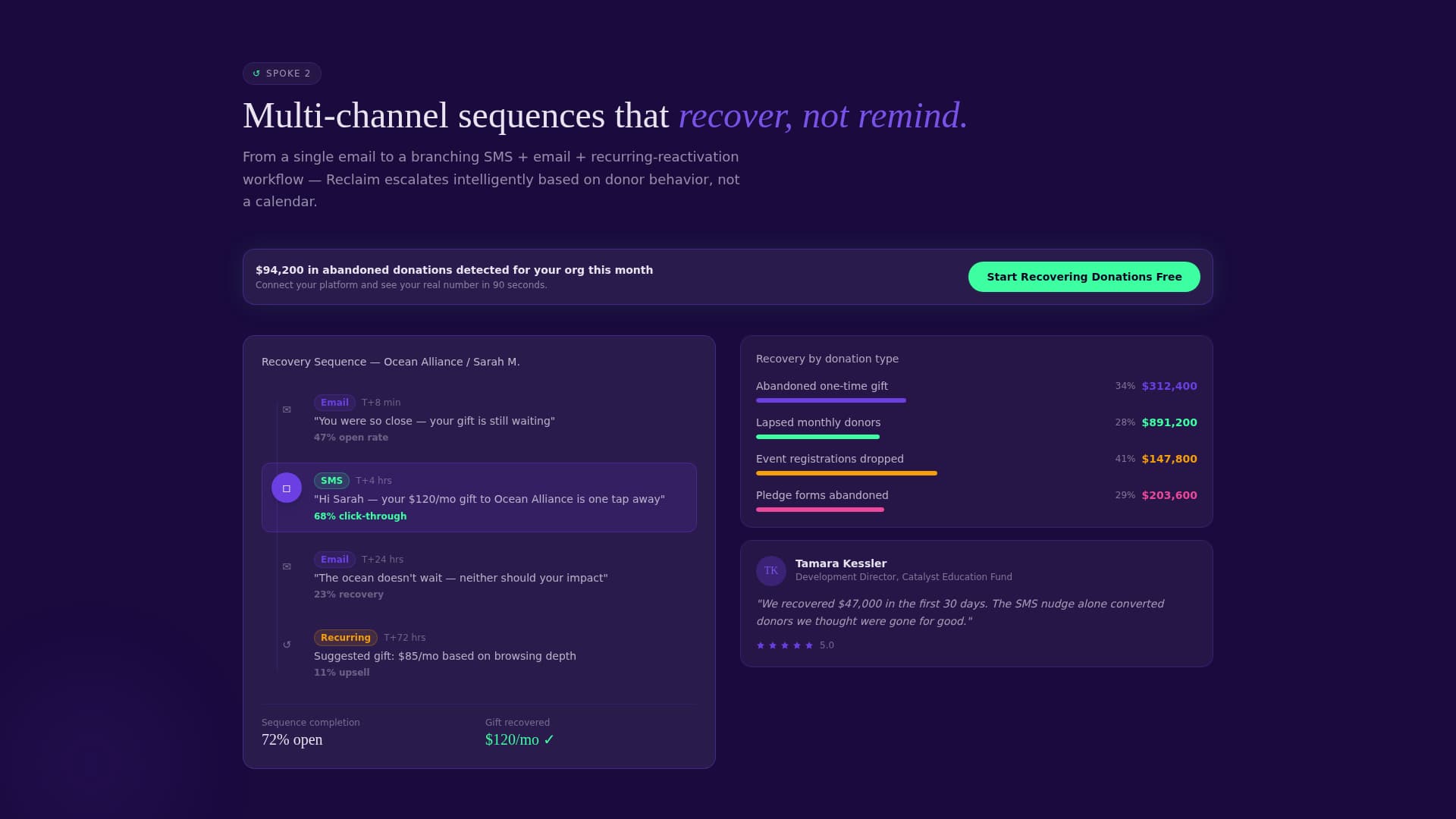
Task: Click the "Gift recovered" label
Action: 517,723
